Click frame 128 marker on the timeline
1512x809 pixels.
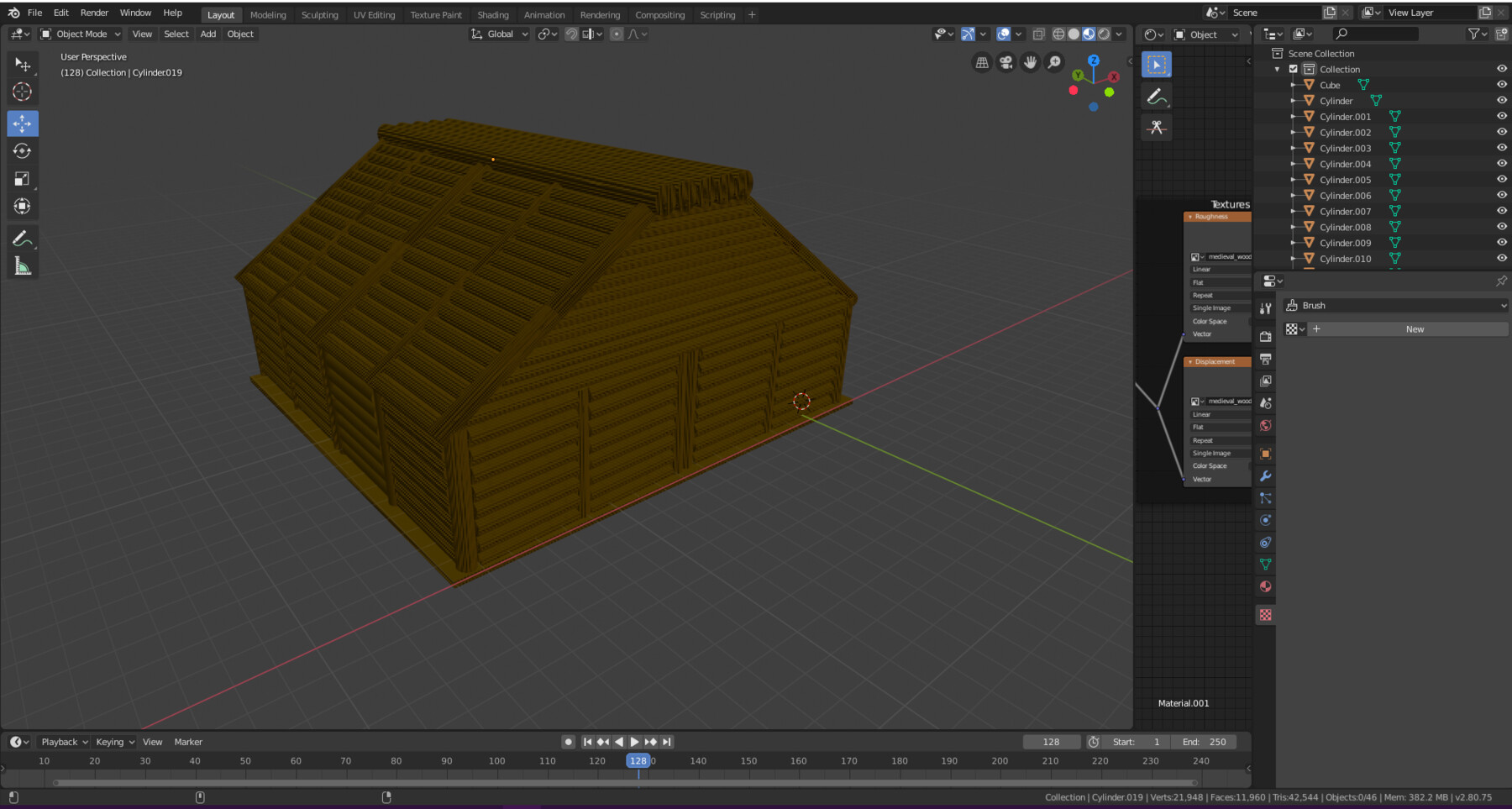(x=638, y=760)
